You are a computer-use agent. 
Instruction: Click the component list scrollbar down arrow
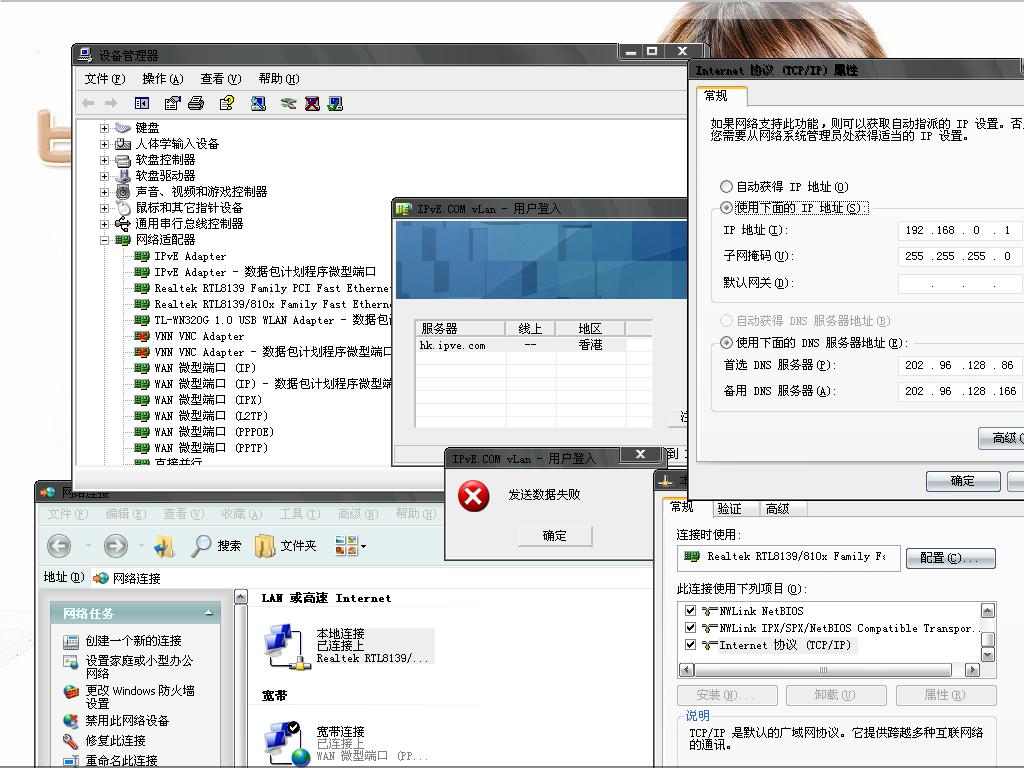point(988,655)
